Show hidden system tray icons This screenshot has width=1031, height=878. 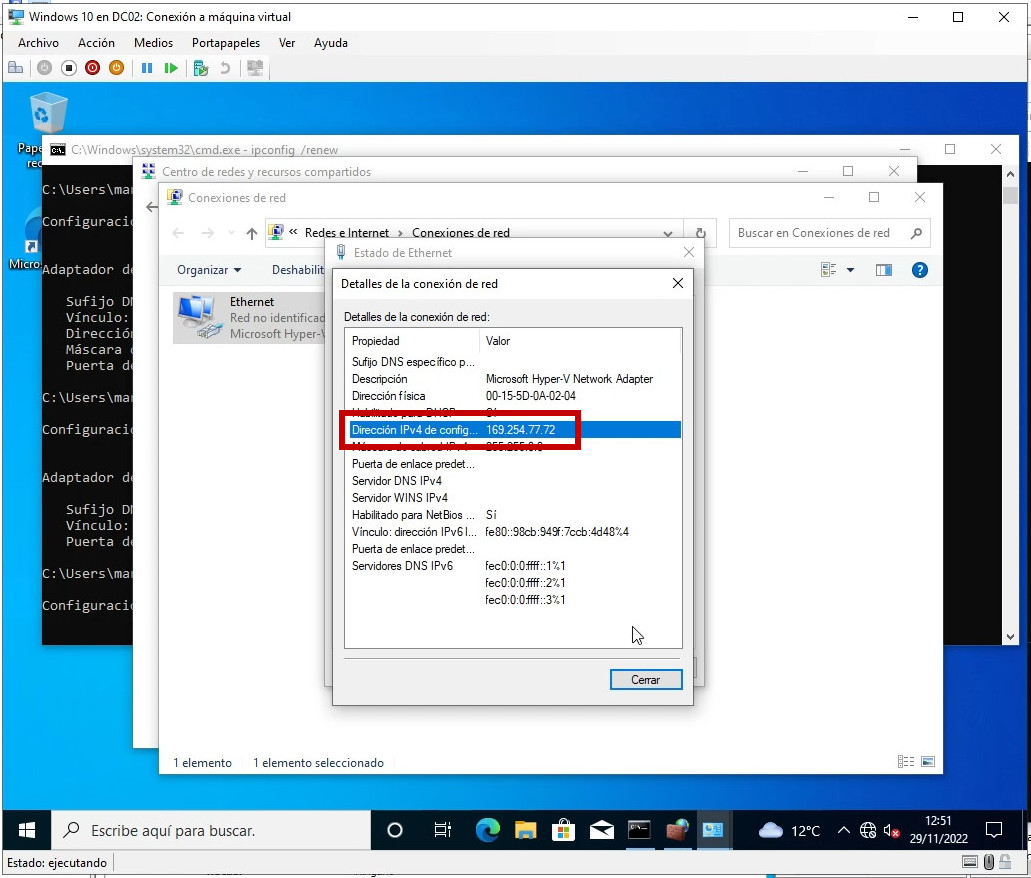tap(843, 831)
